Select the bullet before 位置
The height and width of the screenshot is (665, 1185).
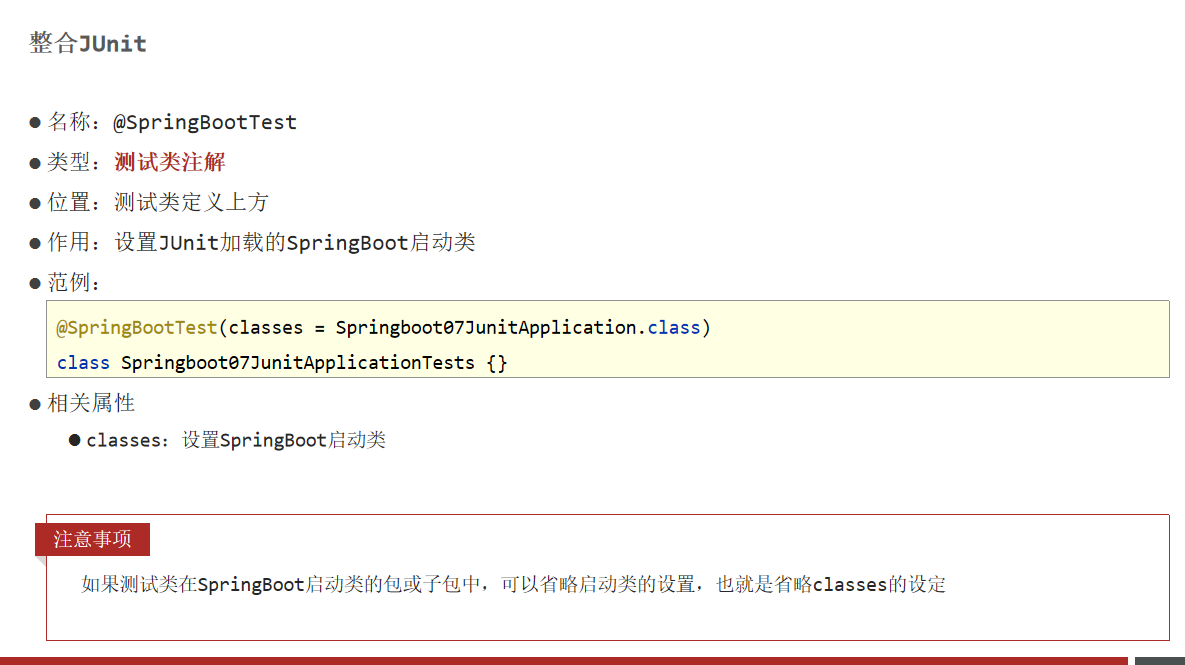[35, 203]
